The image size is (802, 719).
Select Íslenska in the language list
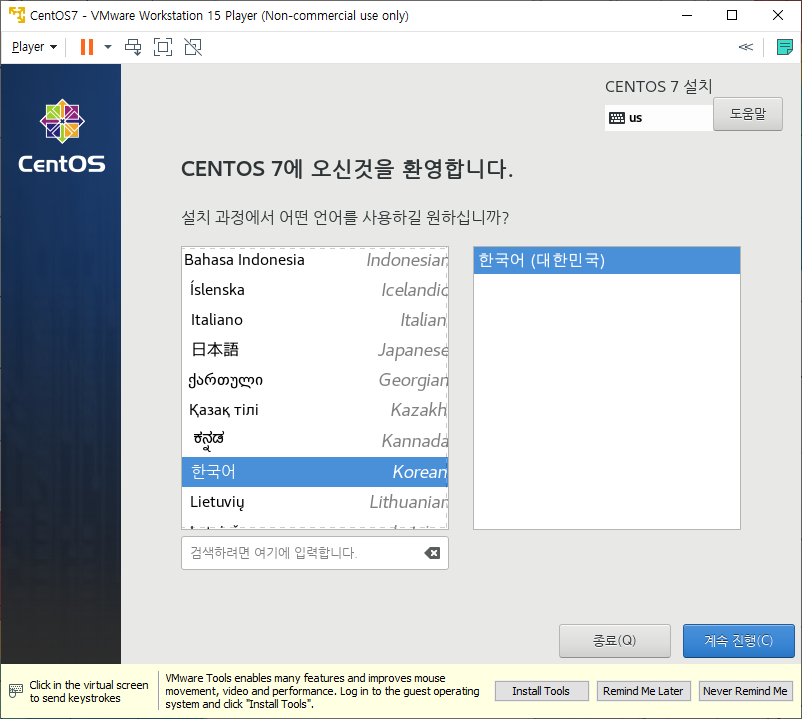tap(315, 290)
